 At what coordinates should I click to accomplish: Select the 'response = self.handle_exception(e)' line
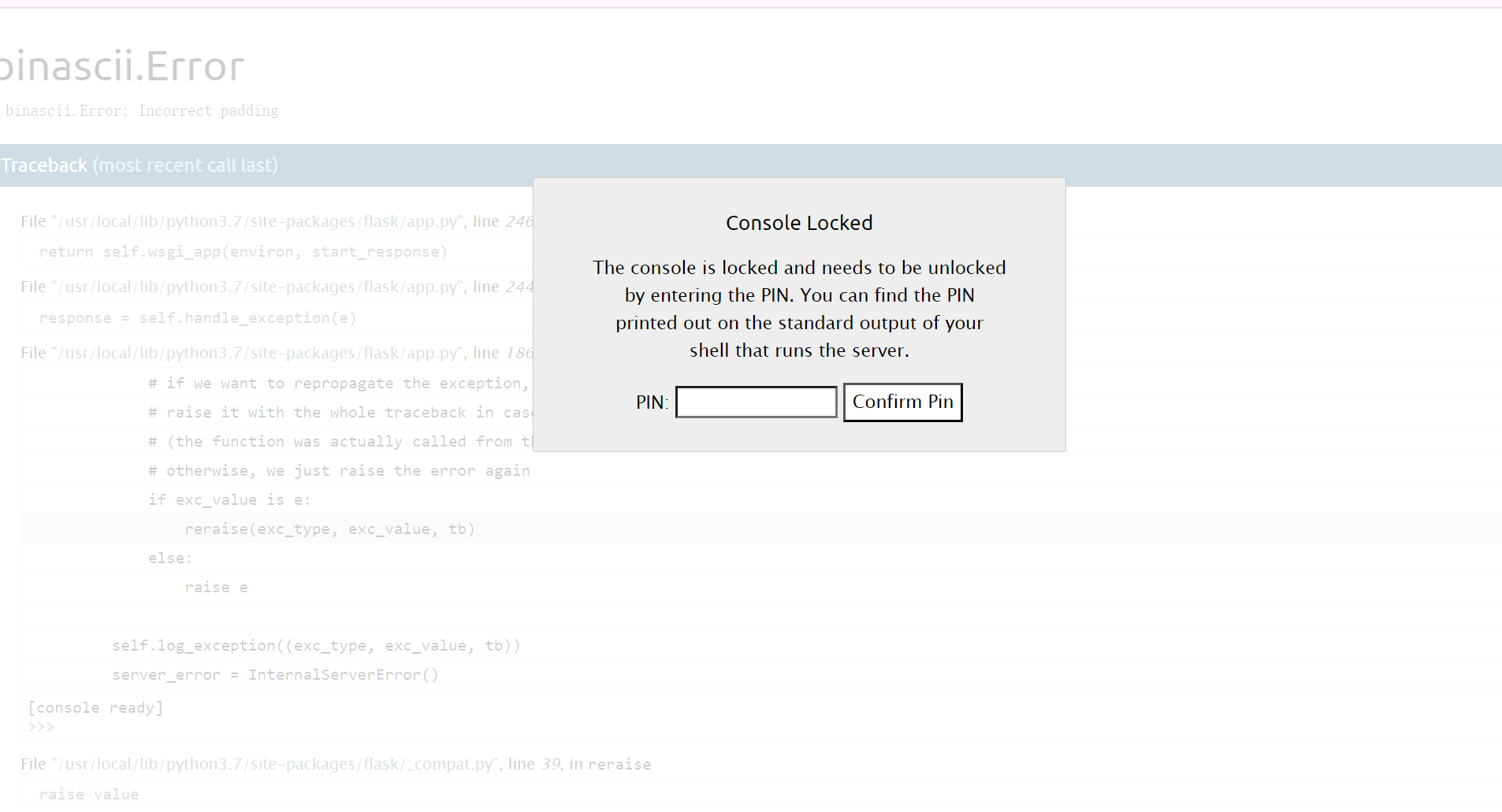point(198,318)
